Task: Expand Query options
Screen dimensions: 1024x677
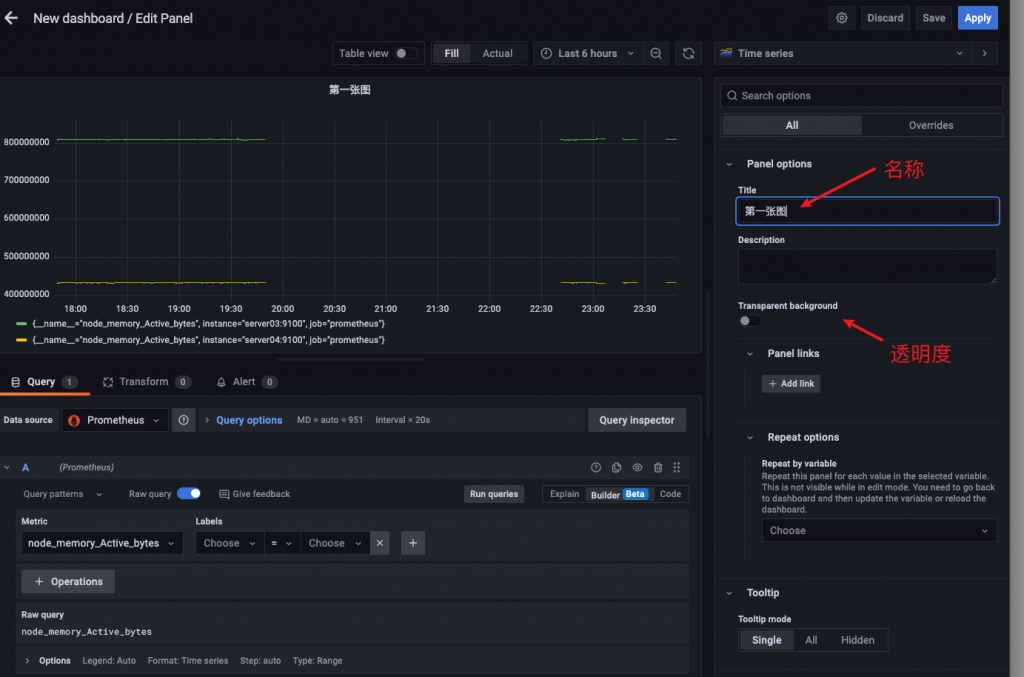Action: click(249, 420)
